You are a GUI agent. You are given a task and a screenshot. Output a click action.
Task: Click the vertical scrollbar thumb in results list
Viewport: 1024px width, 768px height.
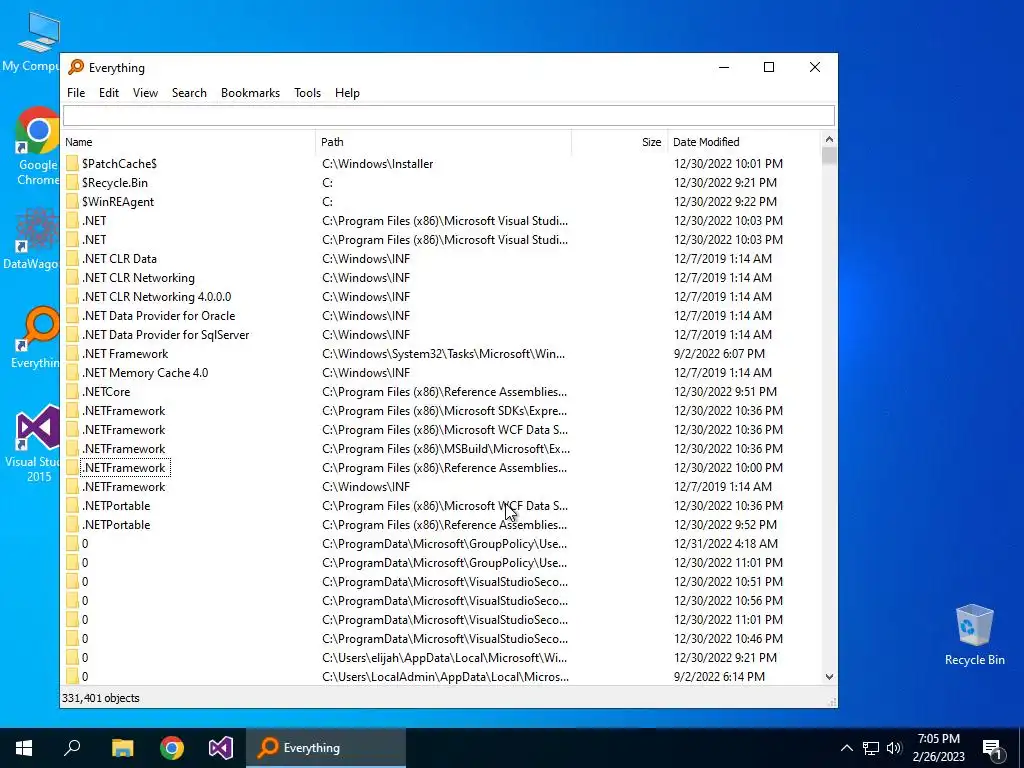point(829,156)
